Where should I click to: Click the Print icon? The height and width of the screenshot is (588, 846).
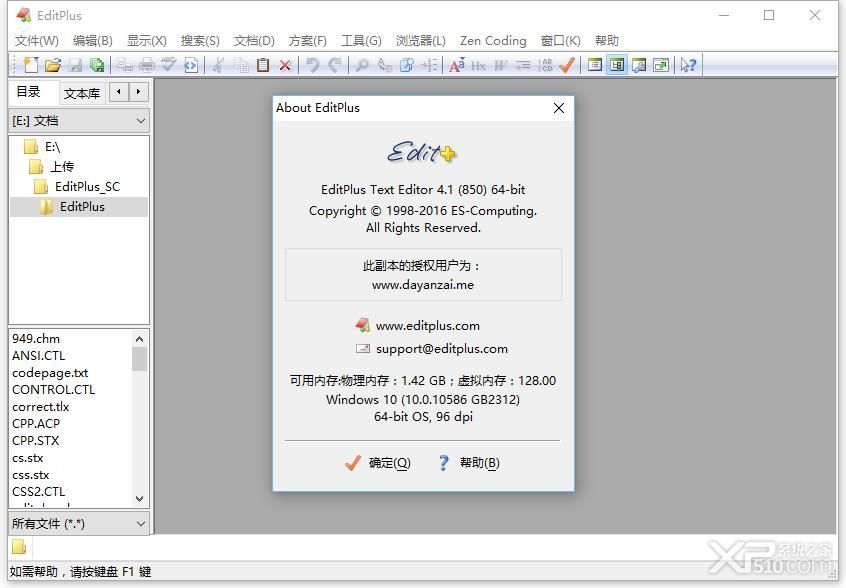point(147,65)
